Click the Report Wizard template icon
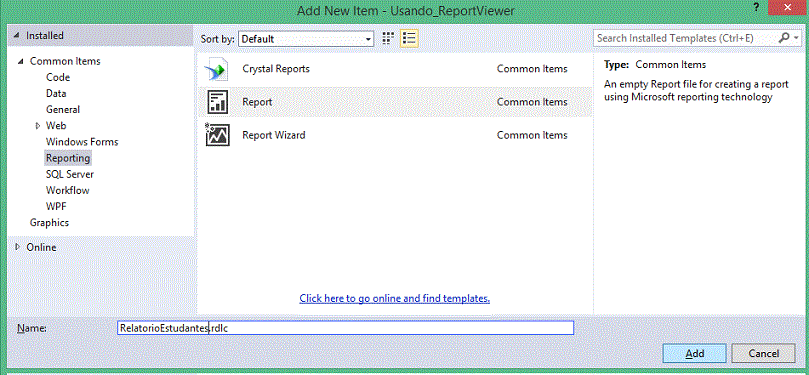 pyautogui.click(x=217, y=135)
